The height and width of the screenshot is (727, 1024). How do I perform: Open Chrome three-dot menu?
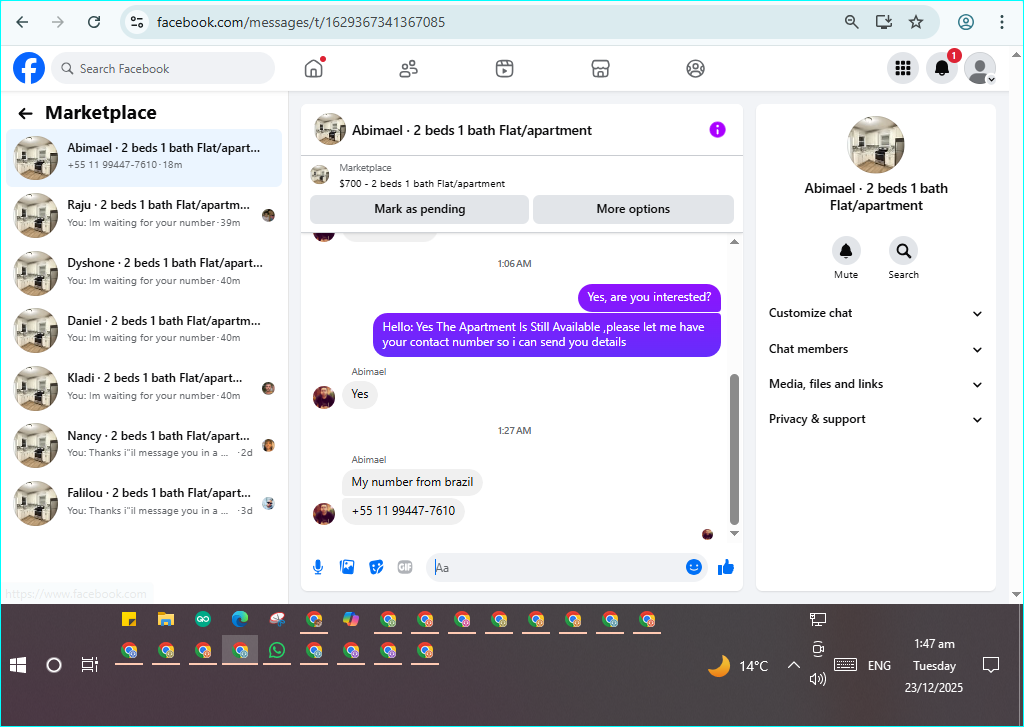pyautogui.click(x=1002, y=22)
